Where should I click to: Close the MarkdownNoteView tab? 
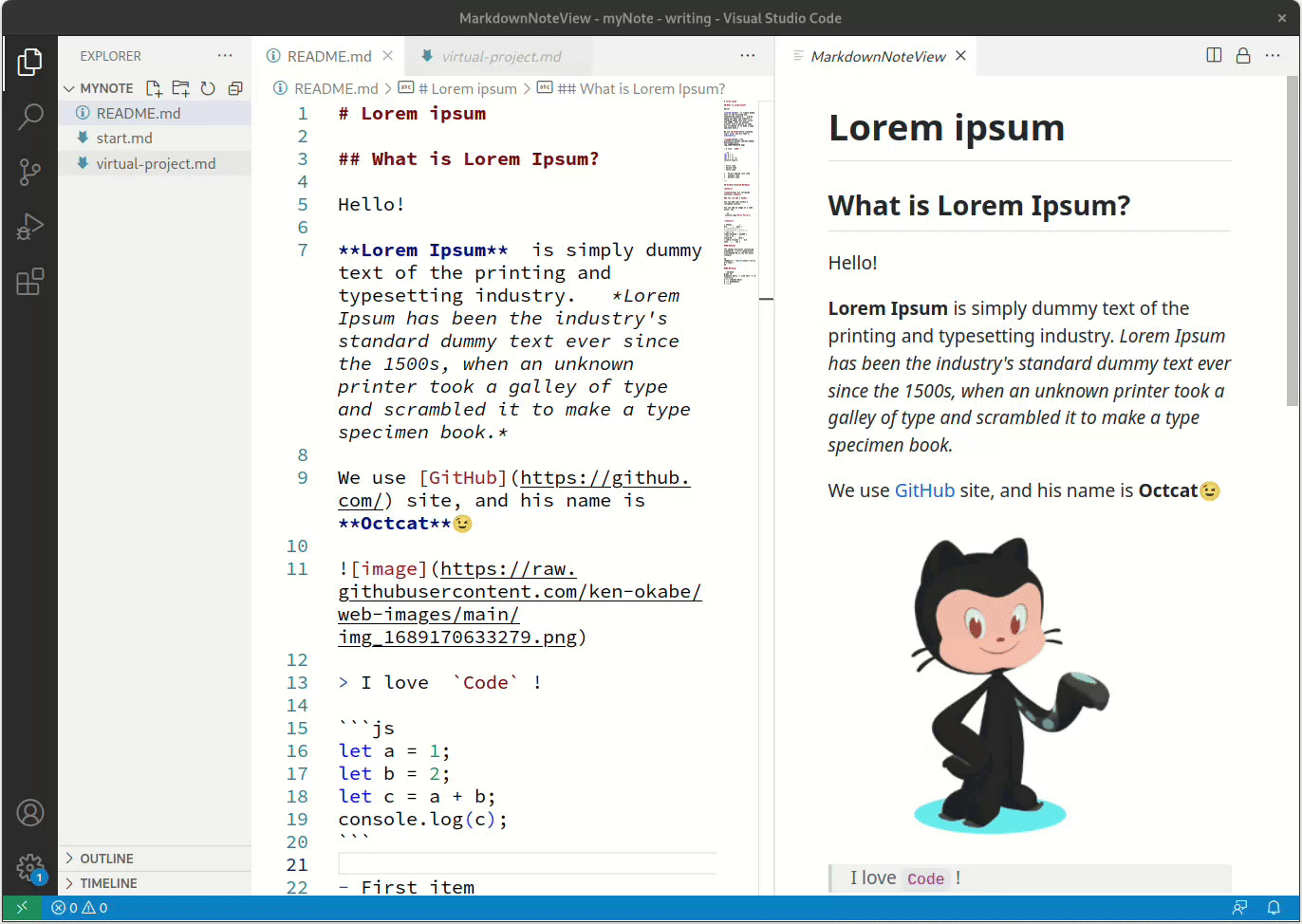961,56
